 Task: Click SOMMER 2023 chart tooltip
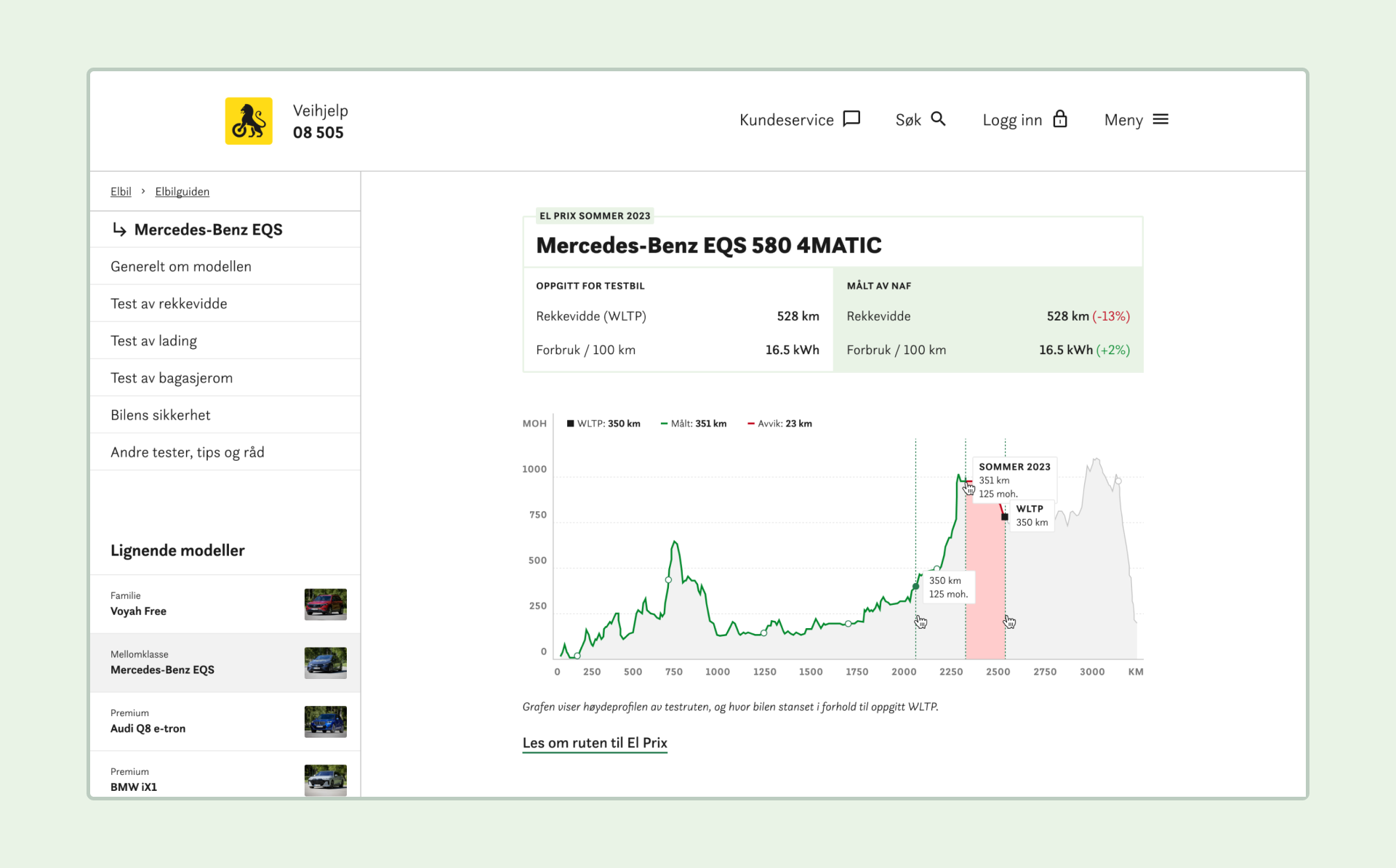(1014, 480)
